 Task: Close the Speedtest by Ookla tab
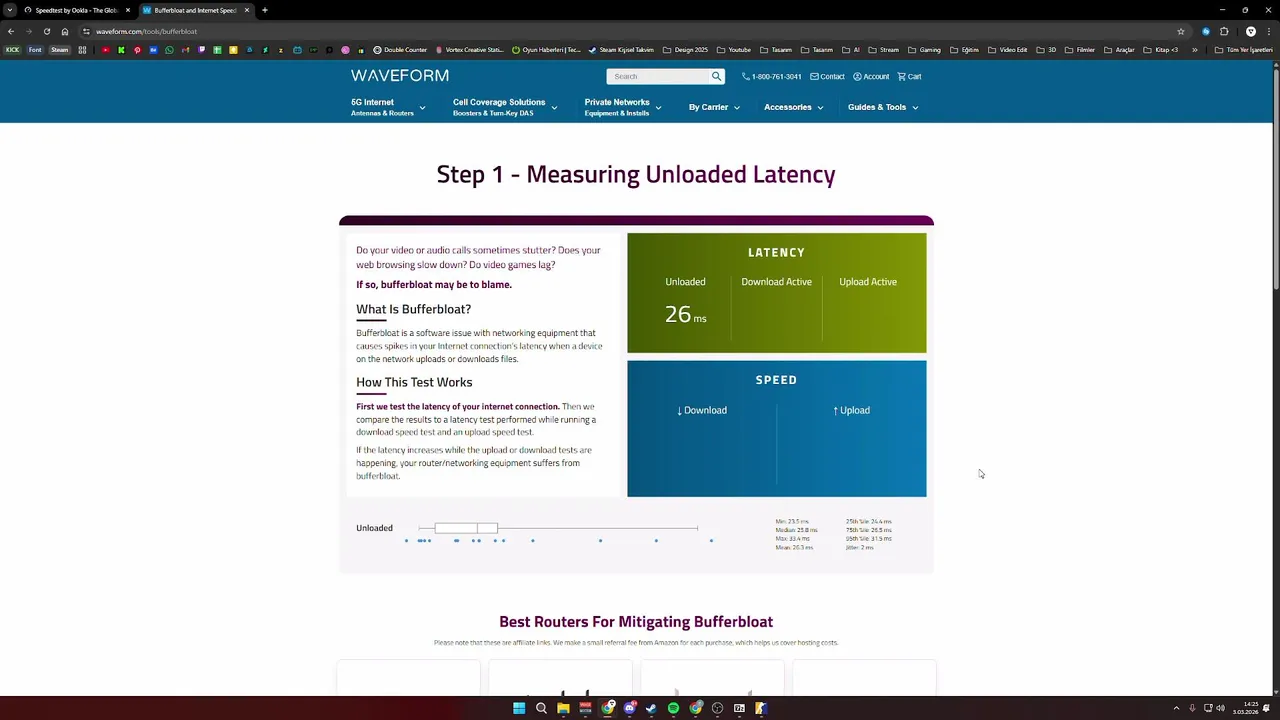tap(127, 10)
